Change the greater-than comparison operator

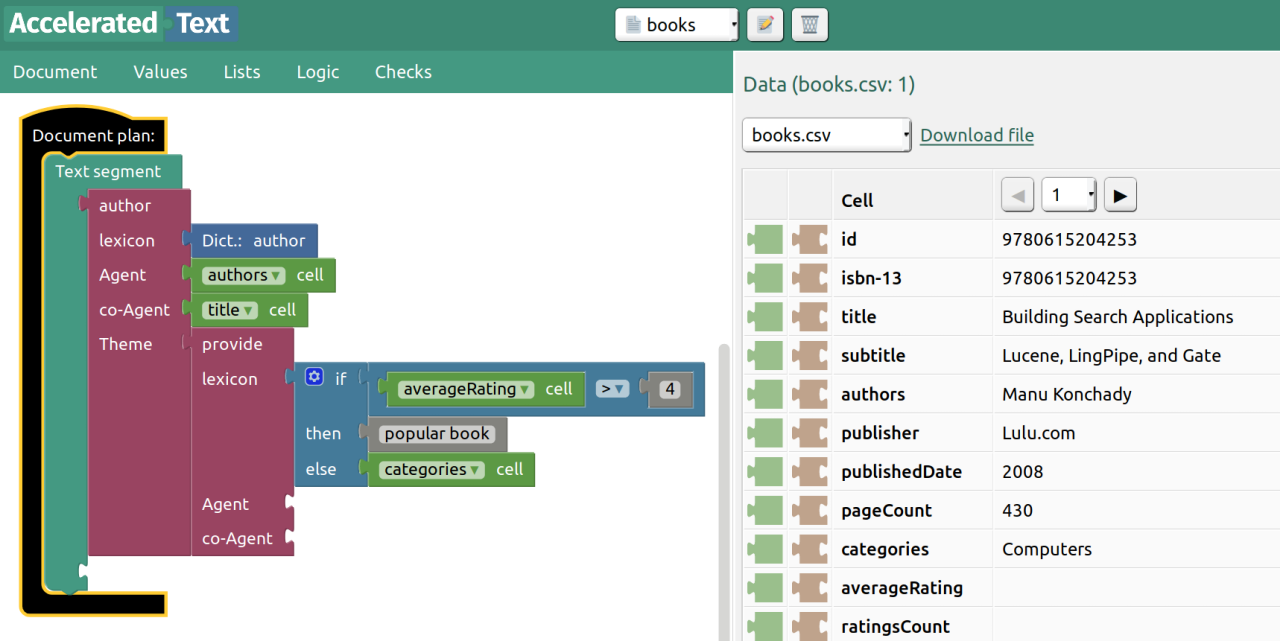[x=611, y=390]
